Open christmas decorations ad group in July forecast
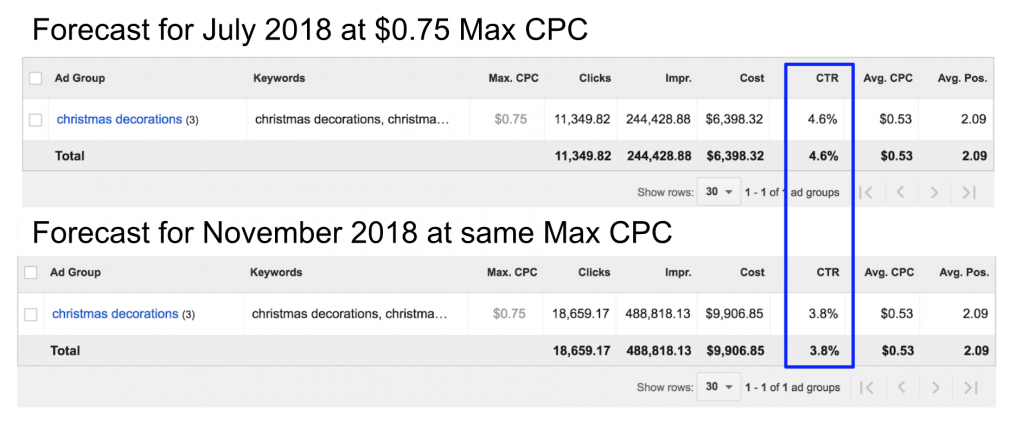 point(119,120)
